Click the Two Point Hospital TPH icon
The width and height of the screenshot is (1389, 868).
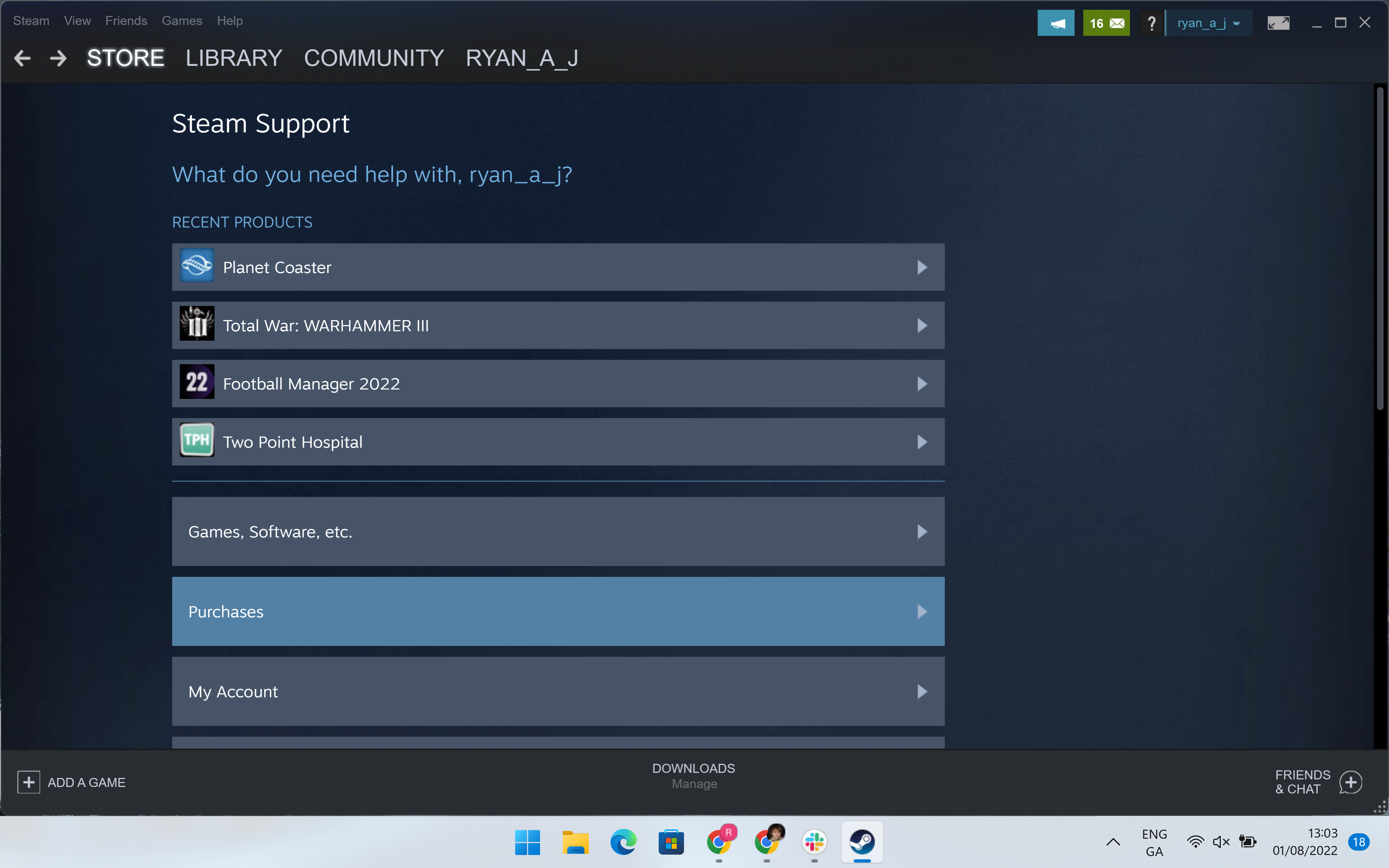pyautogui.click(x=197, y=440)
